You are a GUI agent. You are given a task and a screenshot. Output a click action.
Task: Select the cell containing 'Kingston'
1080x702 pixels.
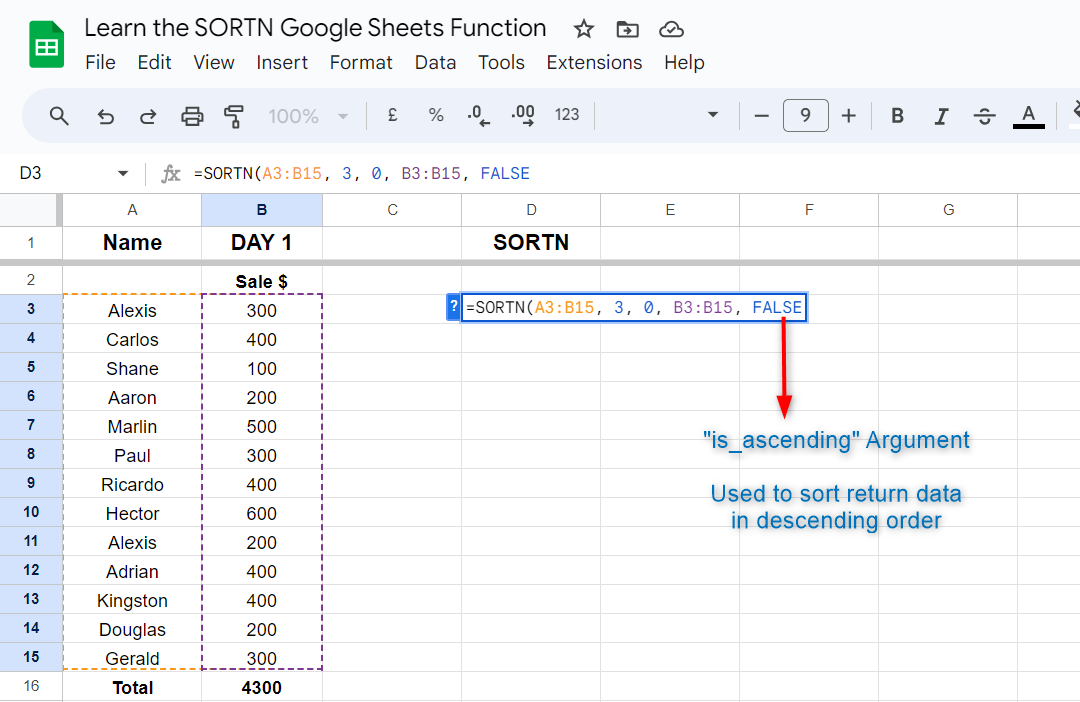(x=132, y=600)
